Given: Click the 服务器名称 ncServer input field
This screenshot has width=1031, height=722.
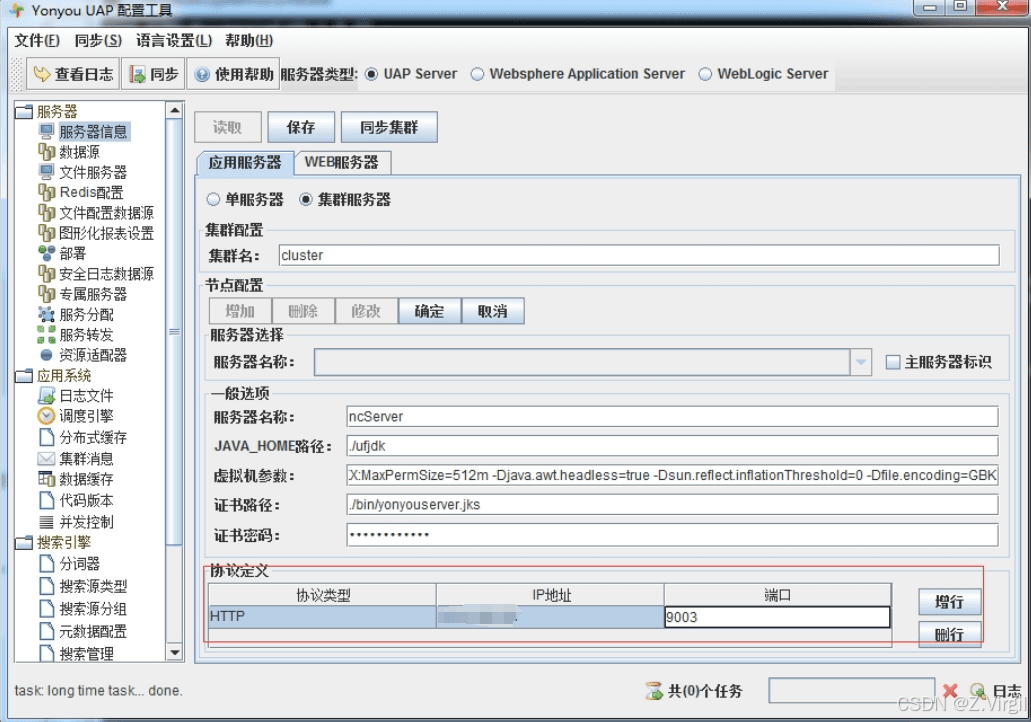Looking at the screenshot, I should pos(672,416).
